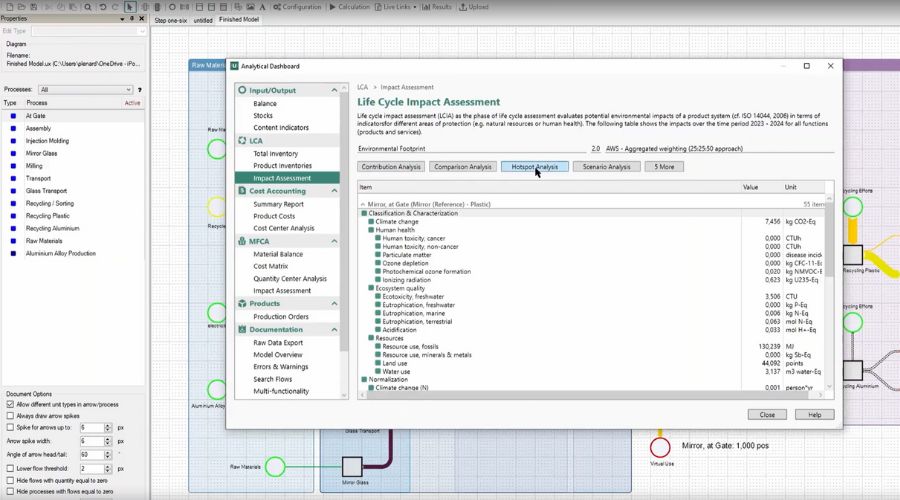Click the Angle of arrow head/tail field
The image size is (900, 500).
(92, 455)
